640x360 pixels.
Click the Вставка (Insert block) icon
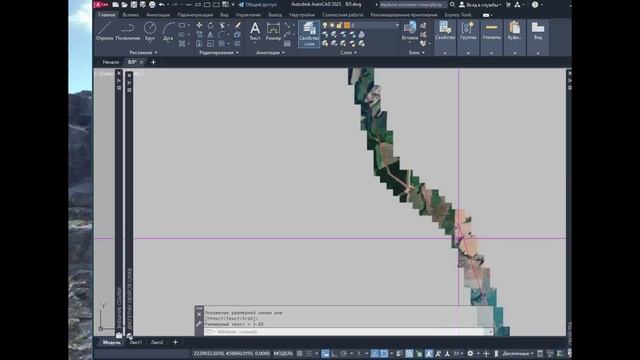coord(410,31)
